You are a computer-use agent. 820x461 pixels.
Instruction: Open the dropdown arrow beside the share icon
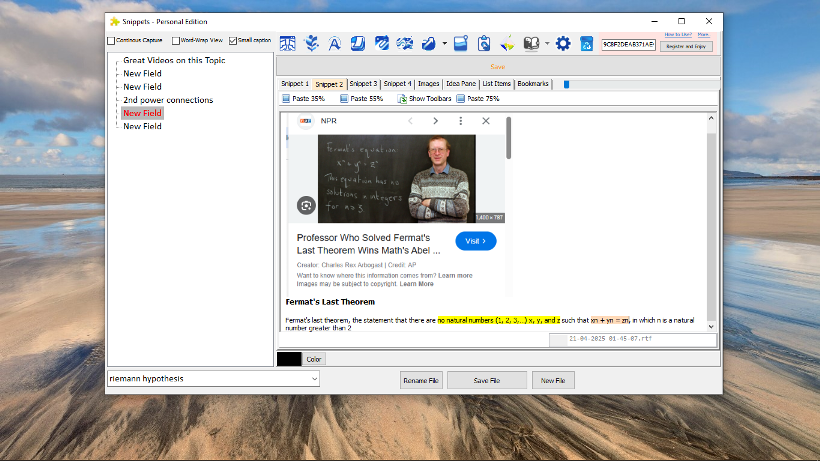[x=445, y=43]
